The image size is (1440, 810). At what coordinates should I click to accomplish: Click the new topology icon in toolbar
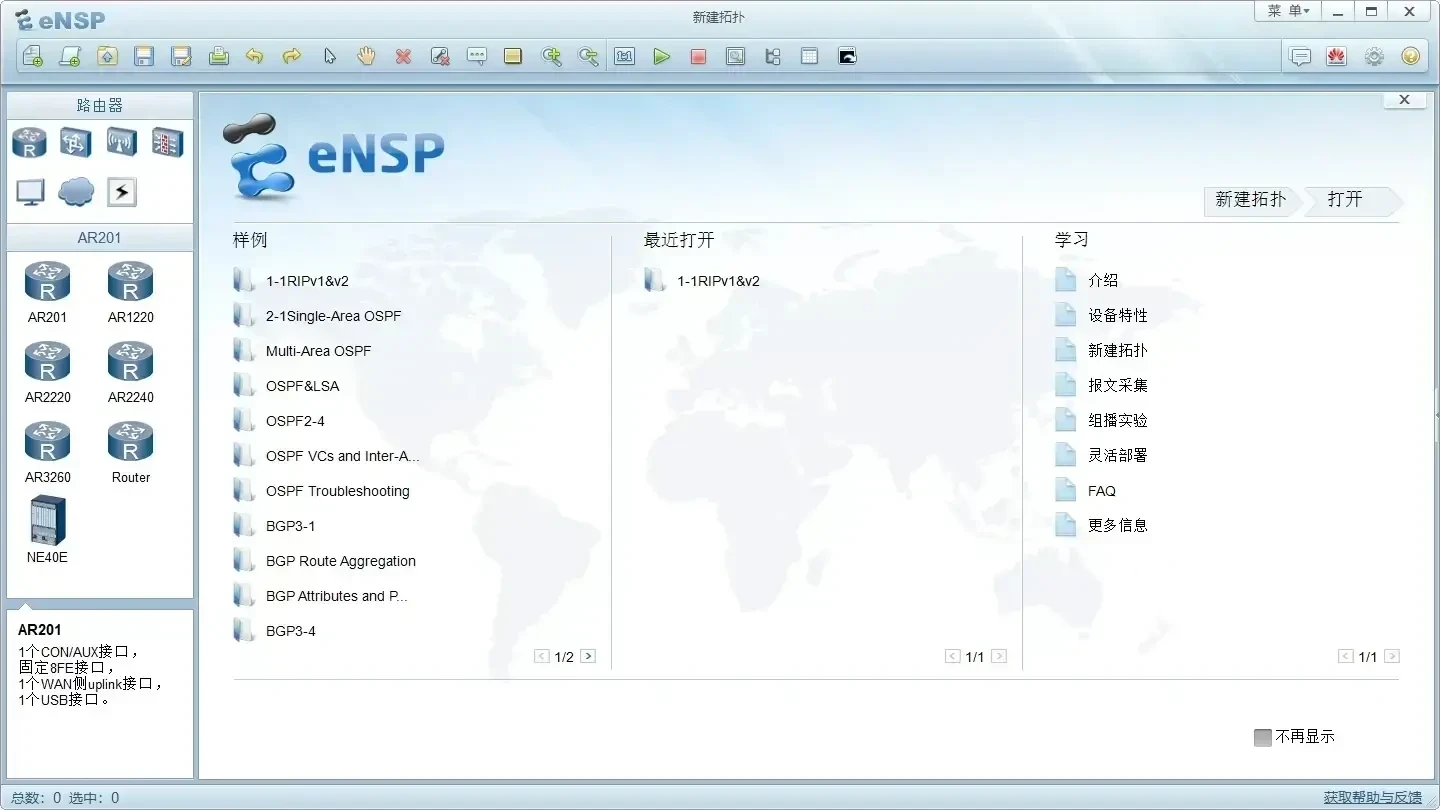[33, 56]
